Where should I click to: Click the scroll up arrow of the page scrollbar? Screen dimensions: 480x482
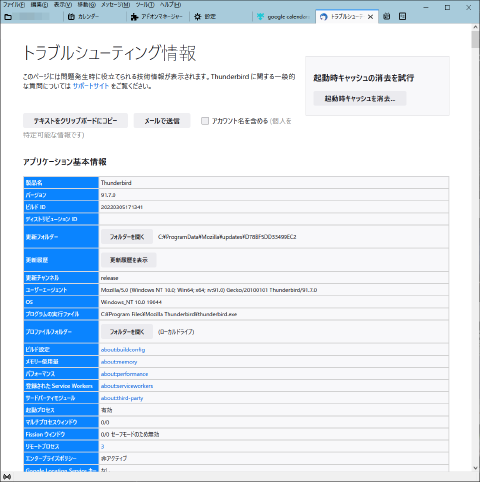click(475, 27)
